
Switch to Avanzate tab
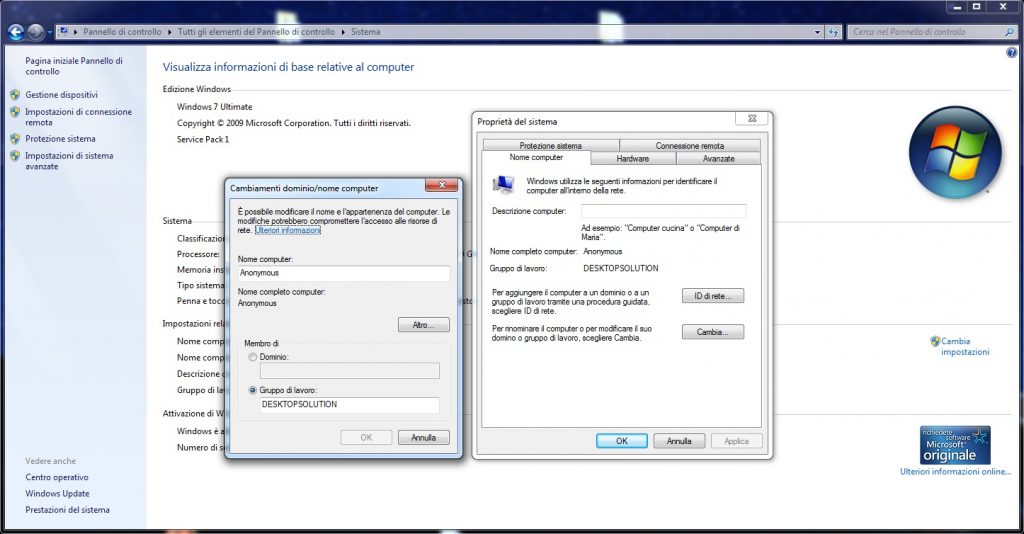(x=718, y=159)
